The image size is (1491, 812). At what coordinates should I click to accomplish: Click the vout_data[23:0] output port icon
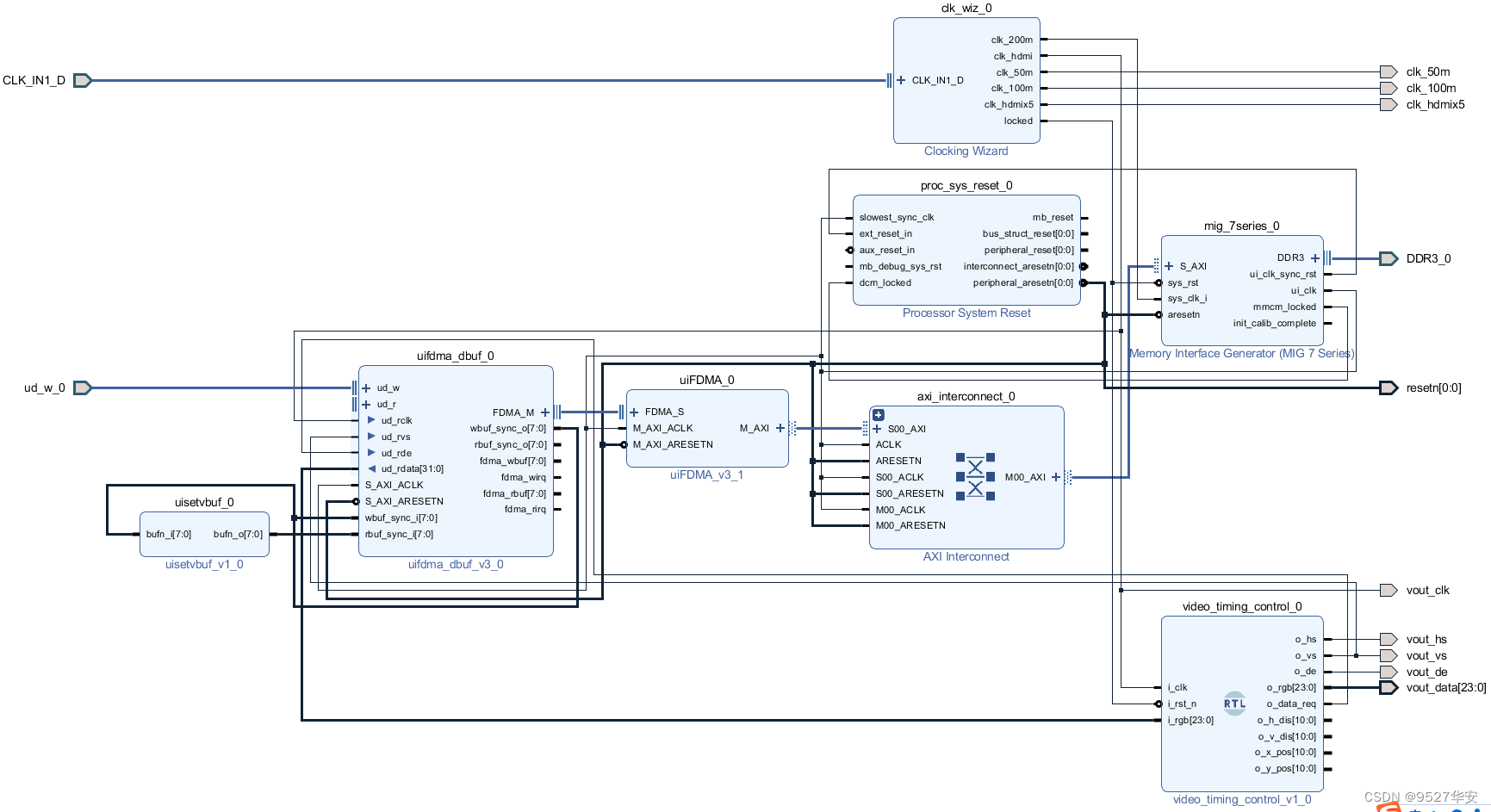point(1389,687)
